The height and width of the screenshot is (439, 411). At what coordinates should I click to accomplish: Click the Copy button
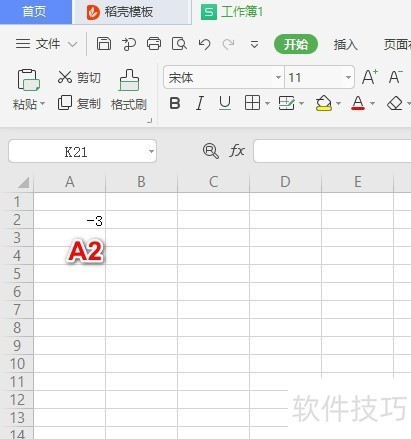(x=79, y=103)
